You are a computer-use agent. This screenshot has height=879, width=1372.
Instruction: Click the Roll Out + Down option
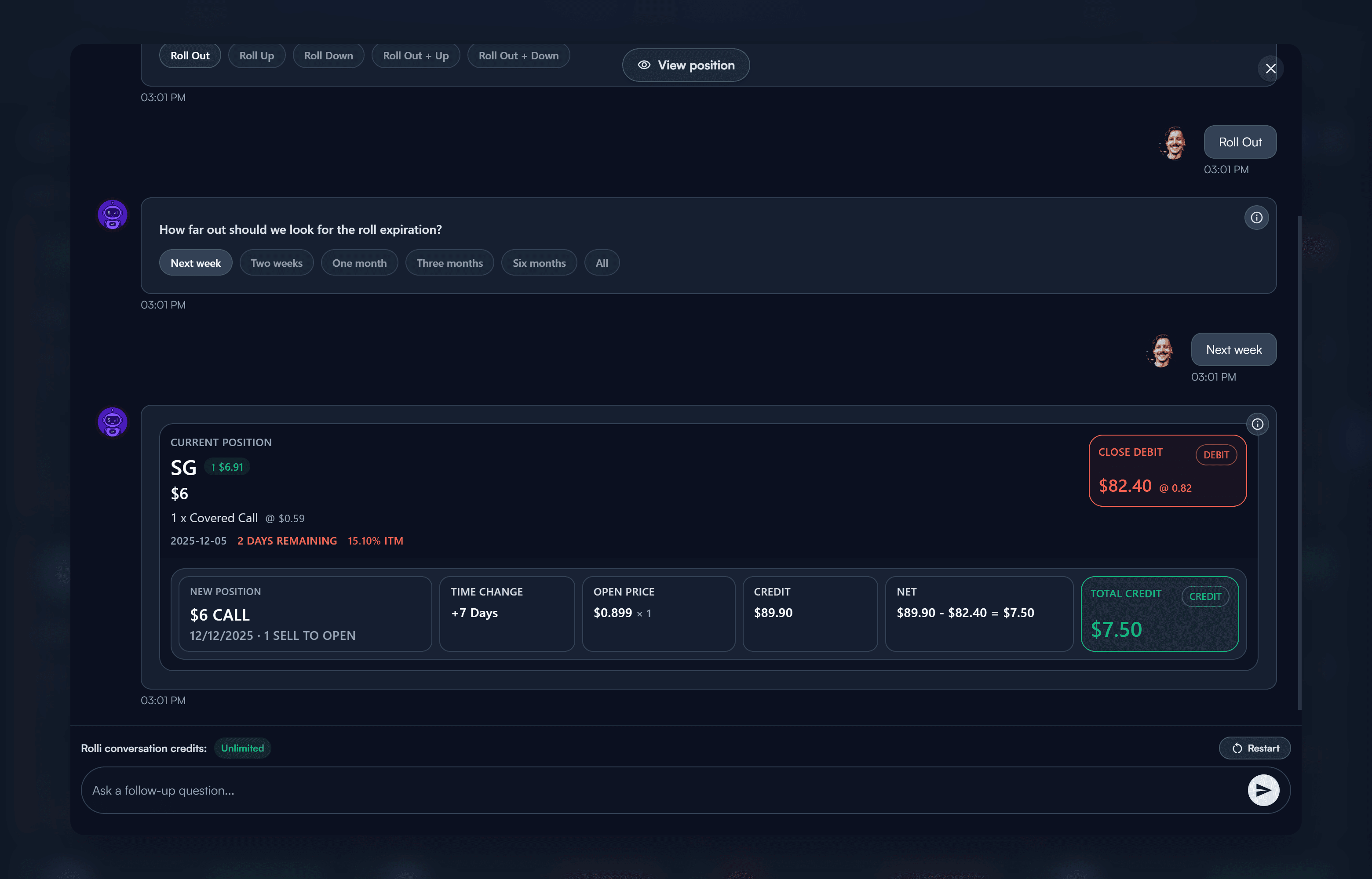pos(518,55)
